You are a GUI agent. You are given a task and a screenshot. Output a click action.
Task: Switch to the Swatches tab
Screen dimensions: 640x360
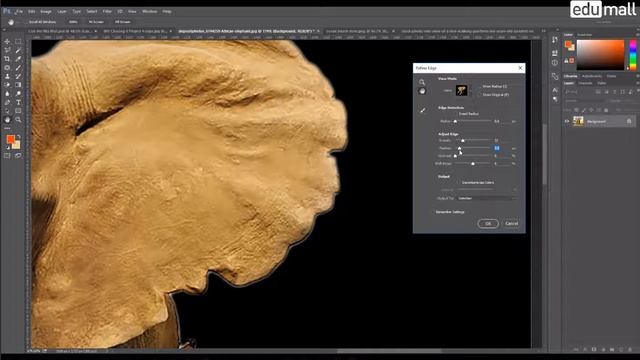point(584,35)
